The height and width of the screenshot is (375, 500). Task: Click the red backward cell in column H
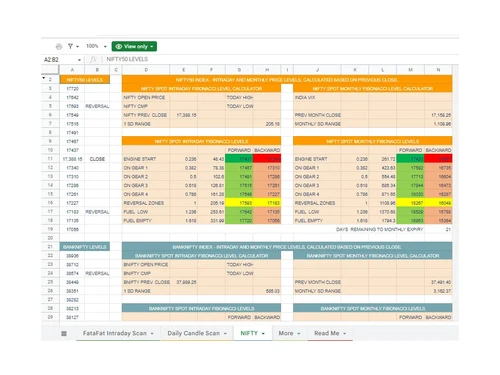coord(267,159)
